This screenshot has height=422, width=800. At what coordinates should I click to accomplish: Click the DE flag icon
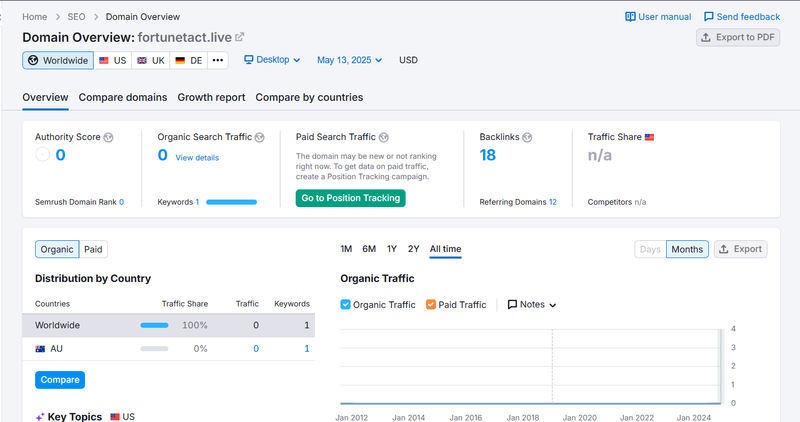point(180,60)
